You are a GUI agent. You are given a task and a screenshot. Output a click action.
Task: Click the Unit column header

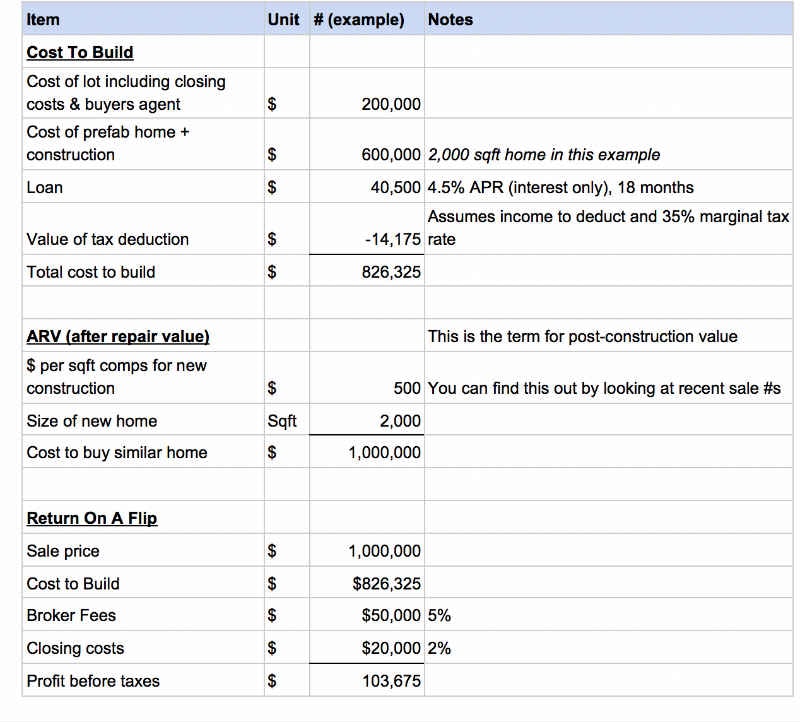point(287,19)
